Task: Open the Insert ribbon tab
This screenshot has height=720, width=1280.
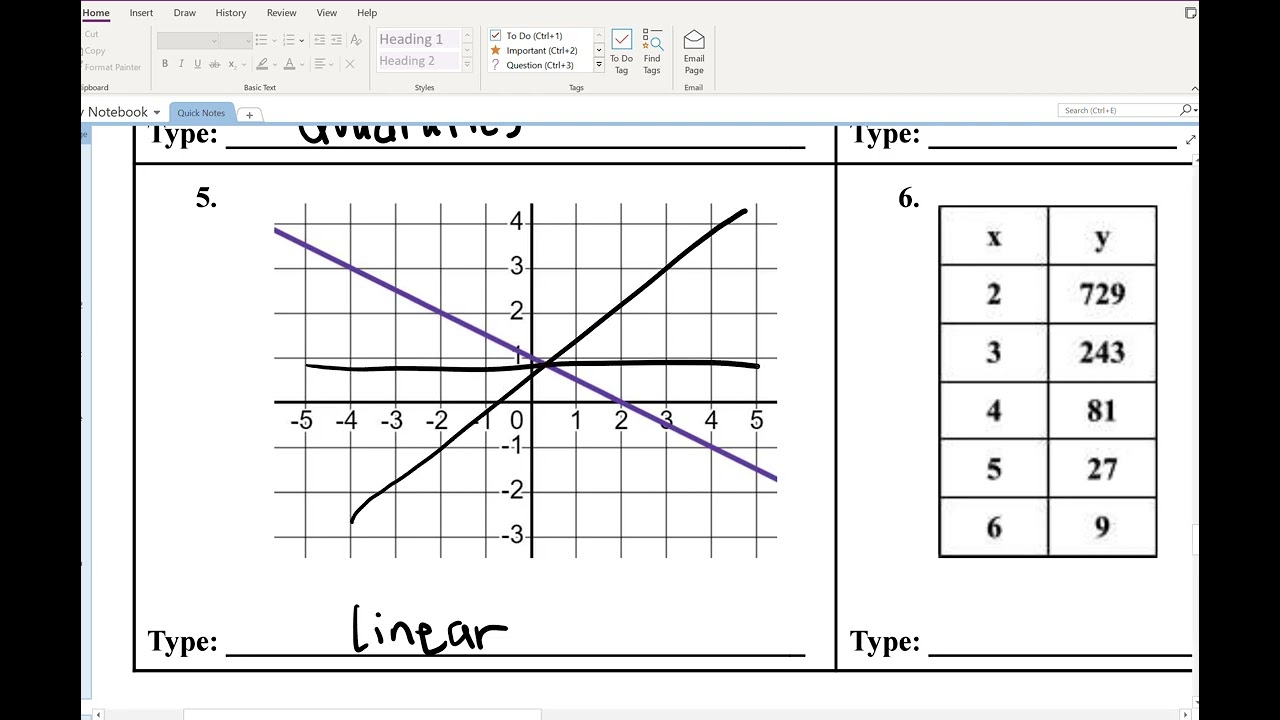Action: coord(141,13)
